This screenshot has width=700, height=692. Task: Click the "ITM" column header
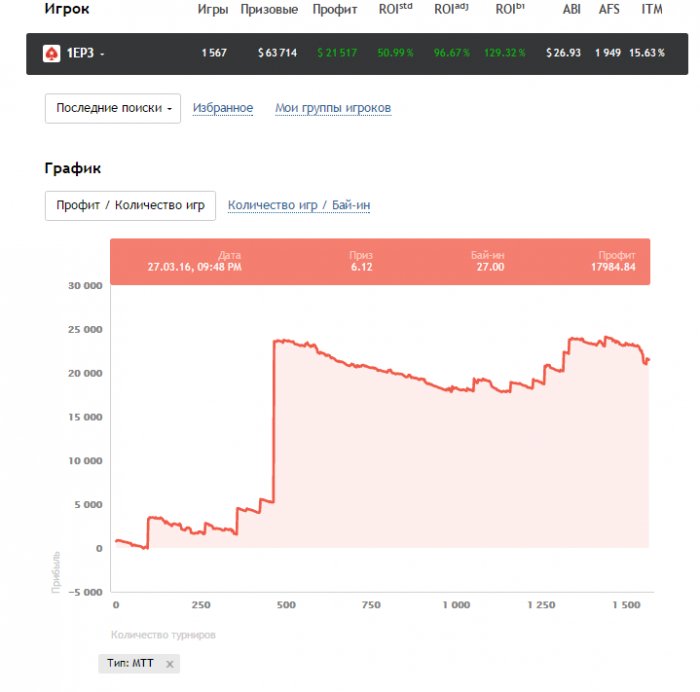click(x=651, y=9)
